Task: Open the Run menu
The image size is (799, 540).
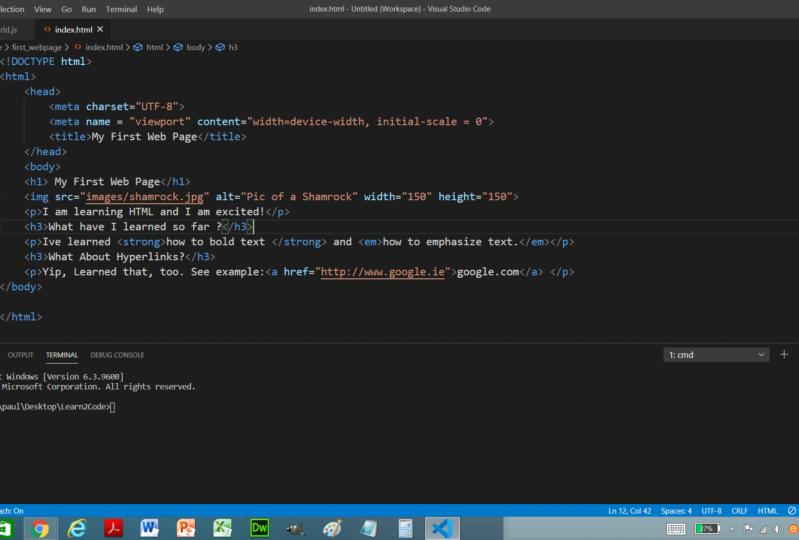Action: click(x=89, y=9)
